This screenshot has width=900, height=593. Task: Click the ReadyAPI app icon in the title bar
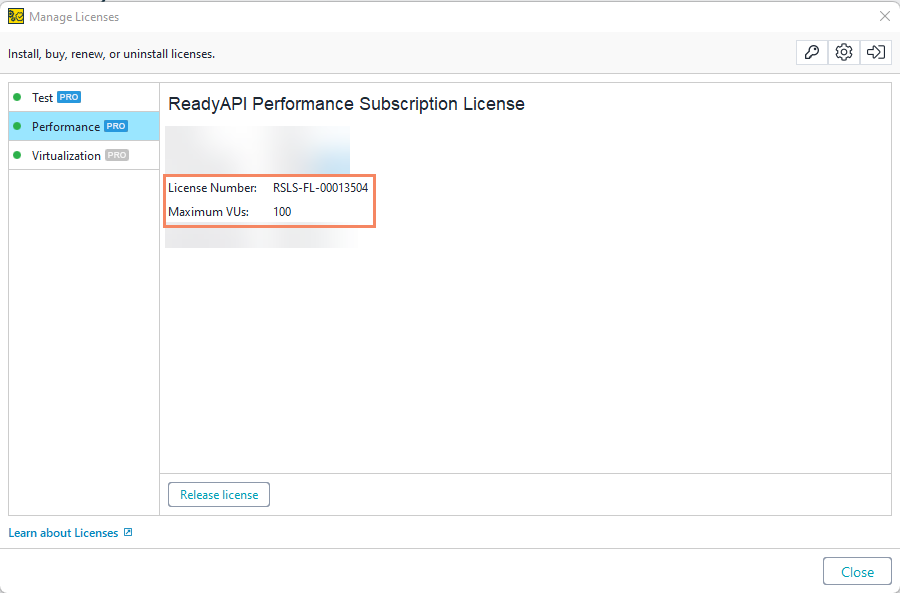(x=15, y=17)
